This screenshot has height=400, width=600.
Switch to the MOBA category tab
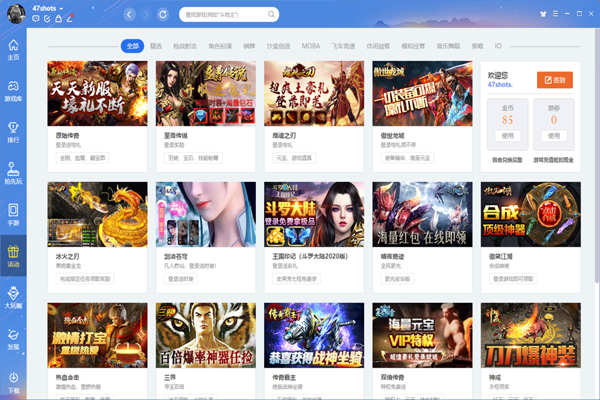tap(312, 46)
